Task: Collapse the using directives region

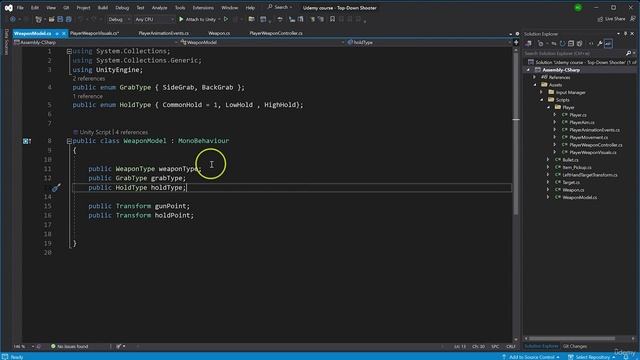Action: [69, 51]
